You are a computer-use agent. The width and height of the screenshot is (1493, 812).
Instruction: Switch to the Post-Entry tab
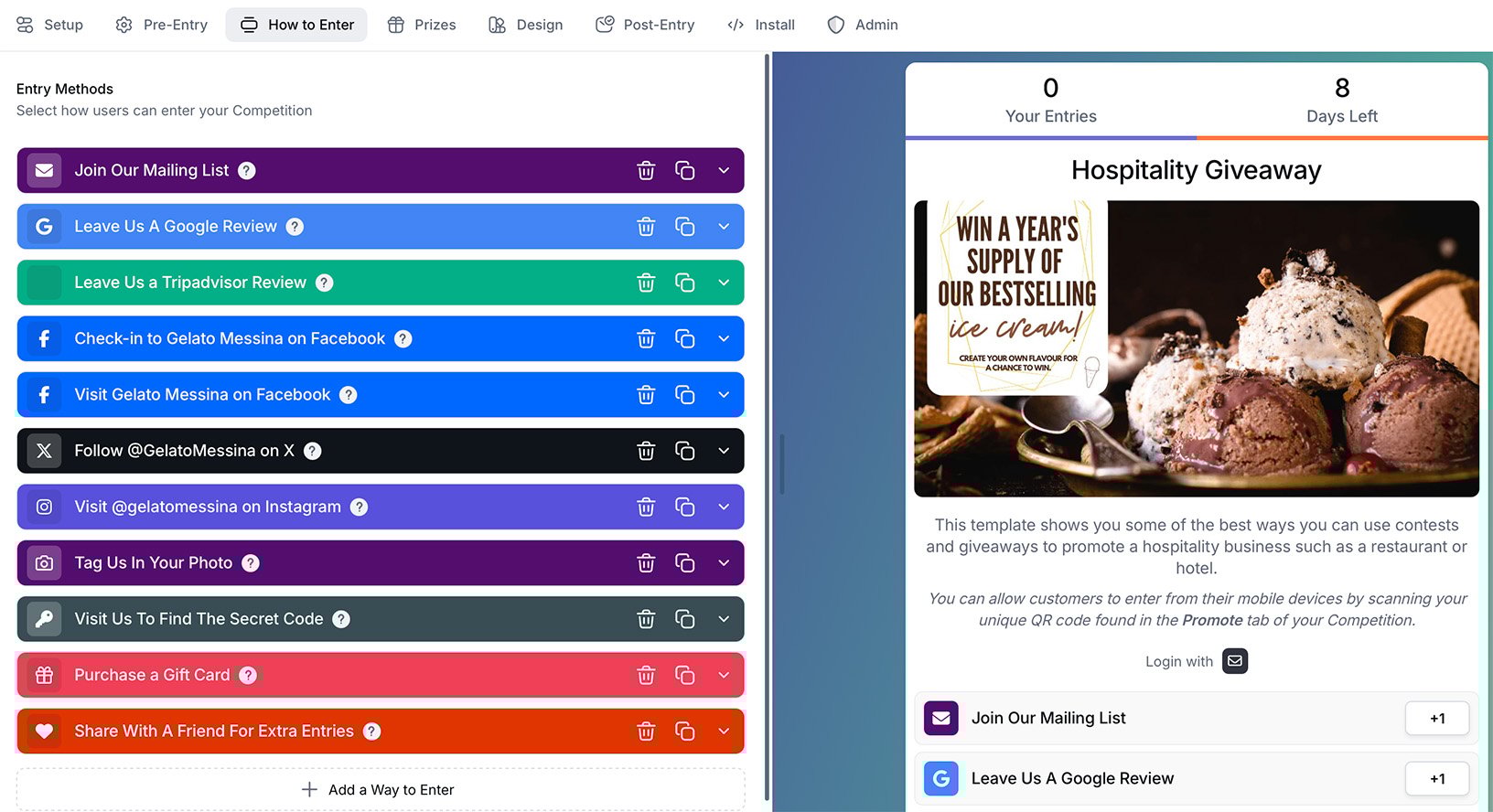click(x=645, y=25)
